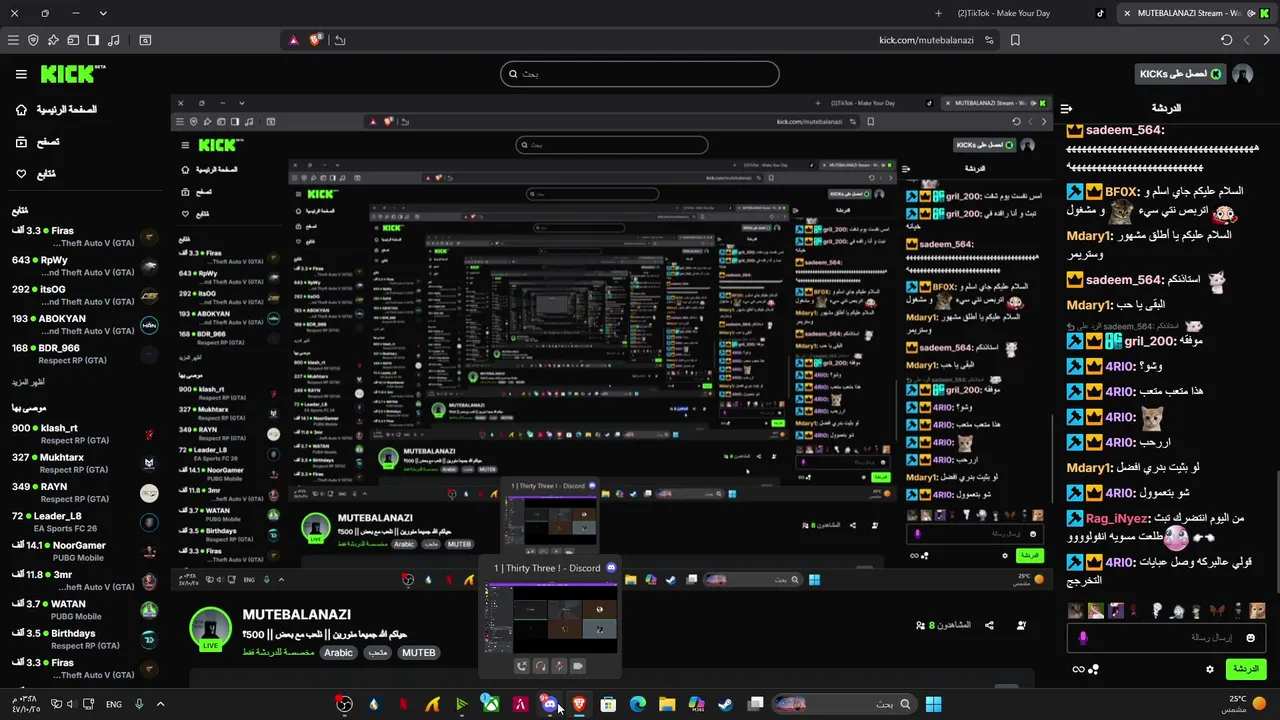Open BDR_966 channel in sidebar
Viewport: 1280px width, 720px height.
[85, 354]
